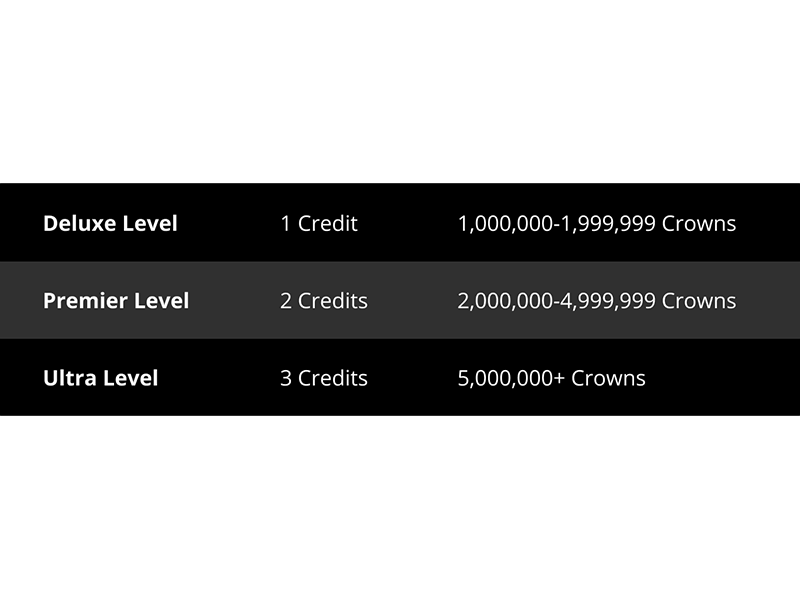This screenshot has width=800, height=599.
Task: Click Crowns in the Premier row
Action: [x=699, y=301]
